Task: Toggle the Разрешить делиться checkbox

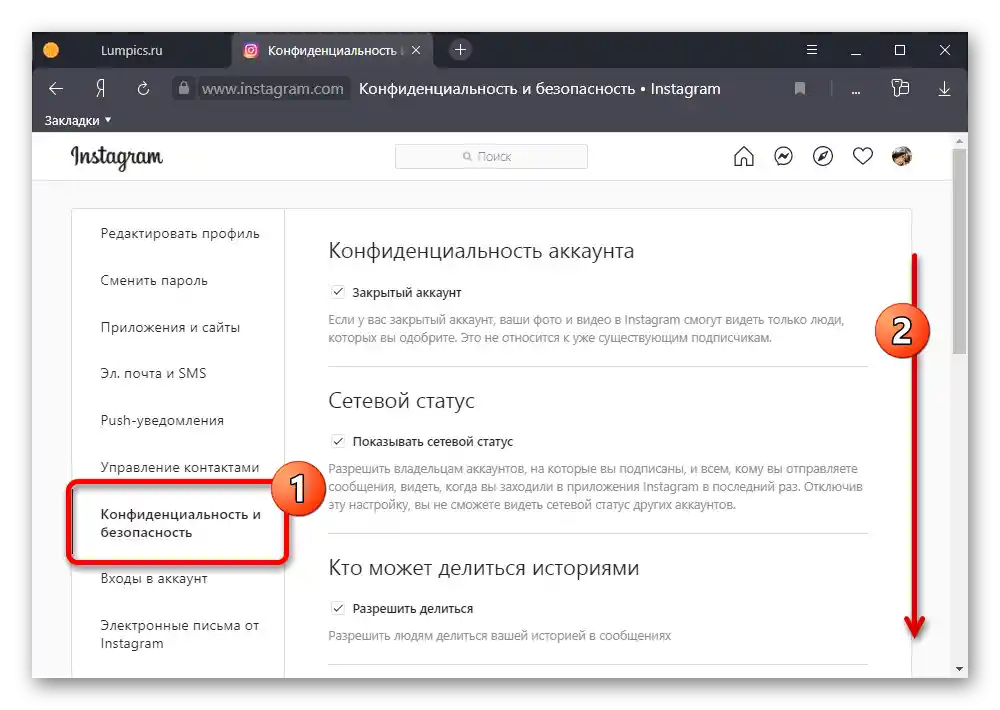Action: (337, 609)
